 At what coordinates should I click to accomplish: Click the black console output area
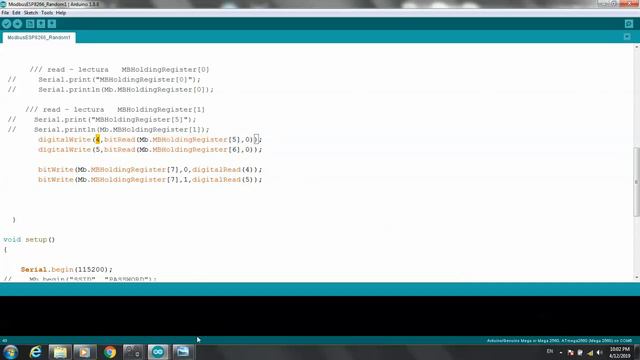coord(320,316)
